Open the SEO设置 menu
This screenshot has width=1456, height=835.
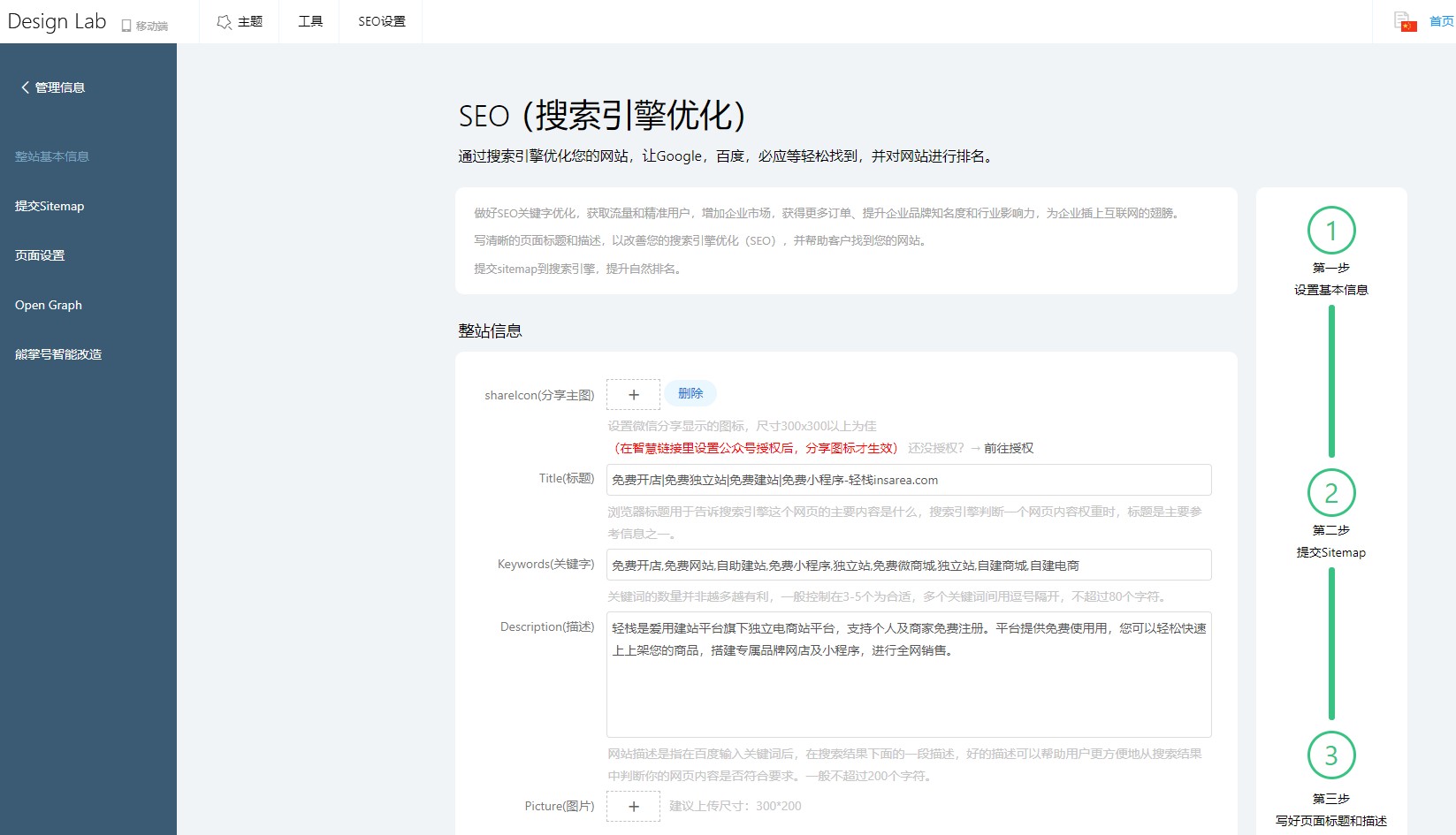click(x=382, y=21)
